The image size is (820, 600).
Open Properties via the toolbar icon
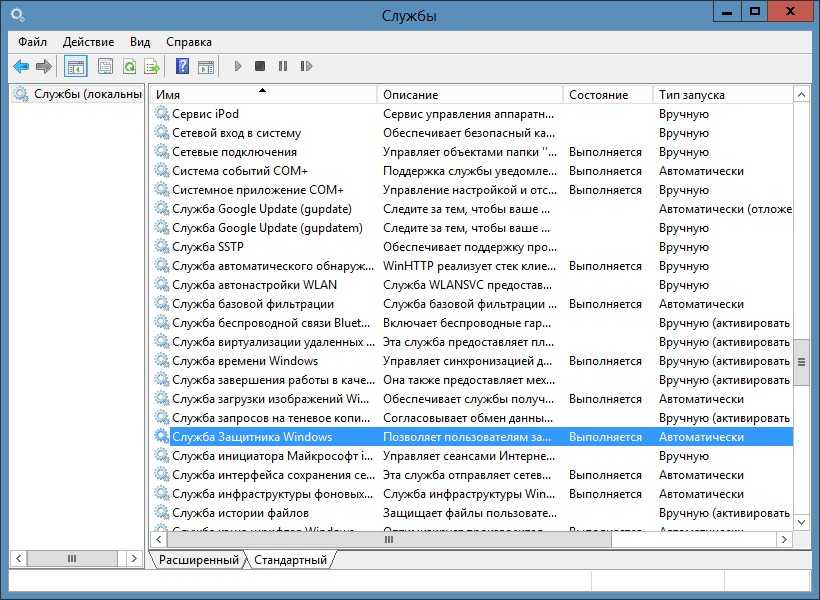click(105, 67)
